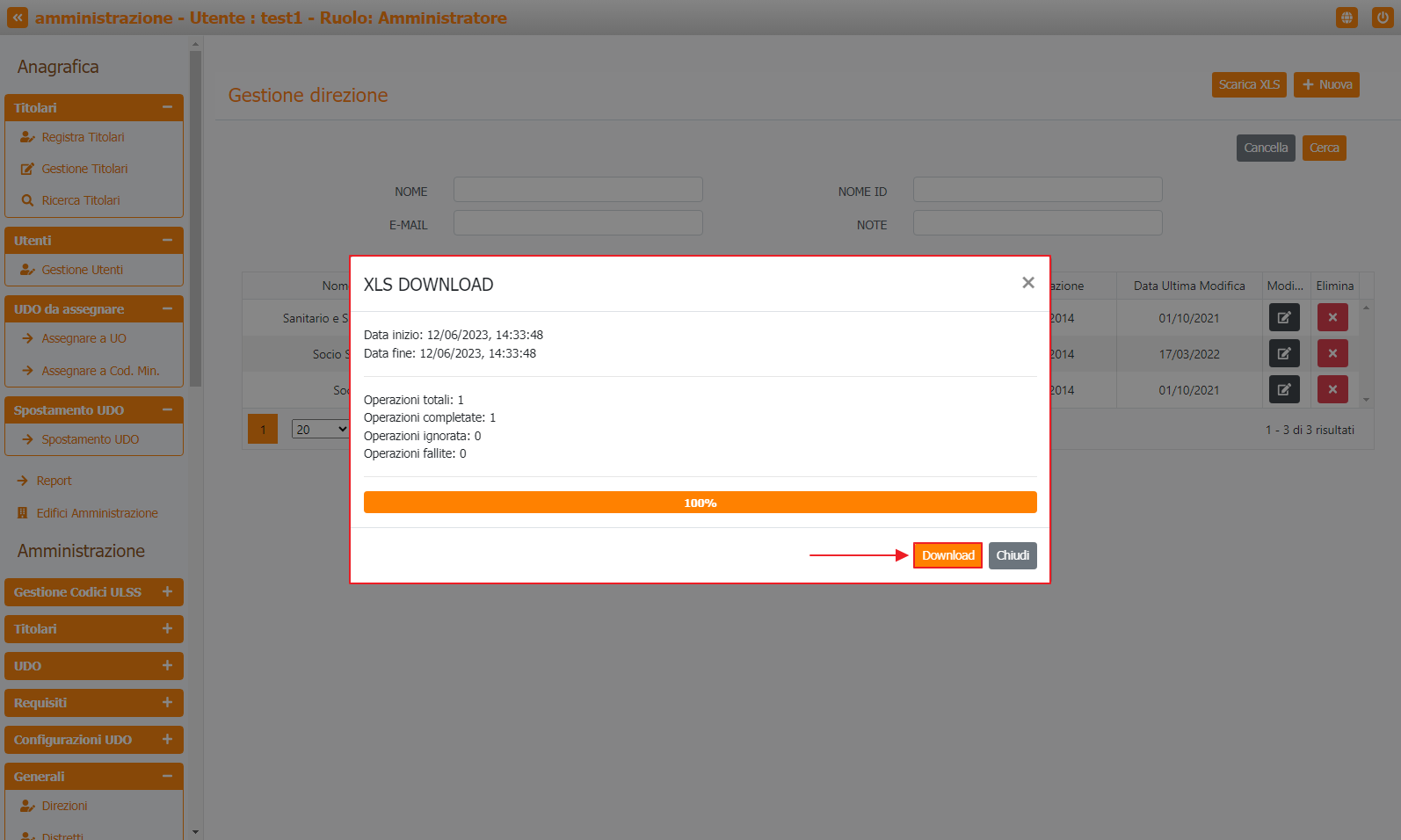Click red delete icon in second row

click(1332, 353)
